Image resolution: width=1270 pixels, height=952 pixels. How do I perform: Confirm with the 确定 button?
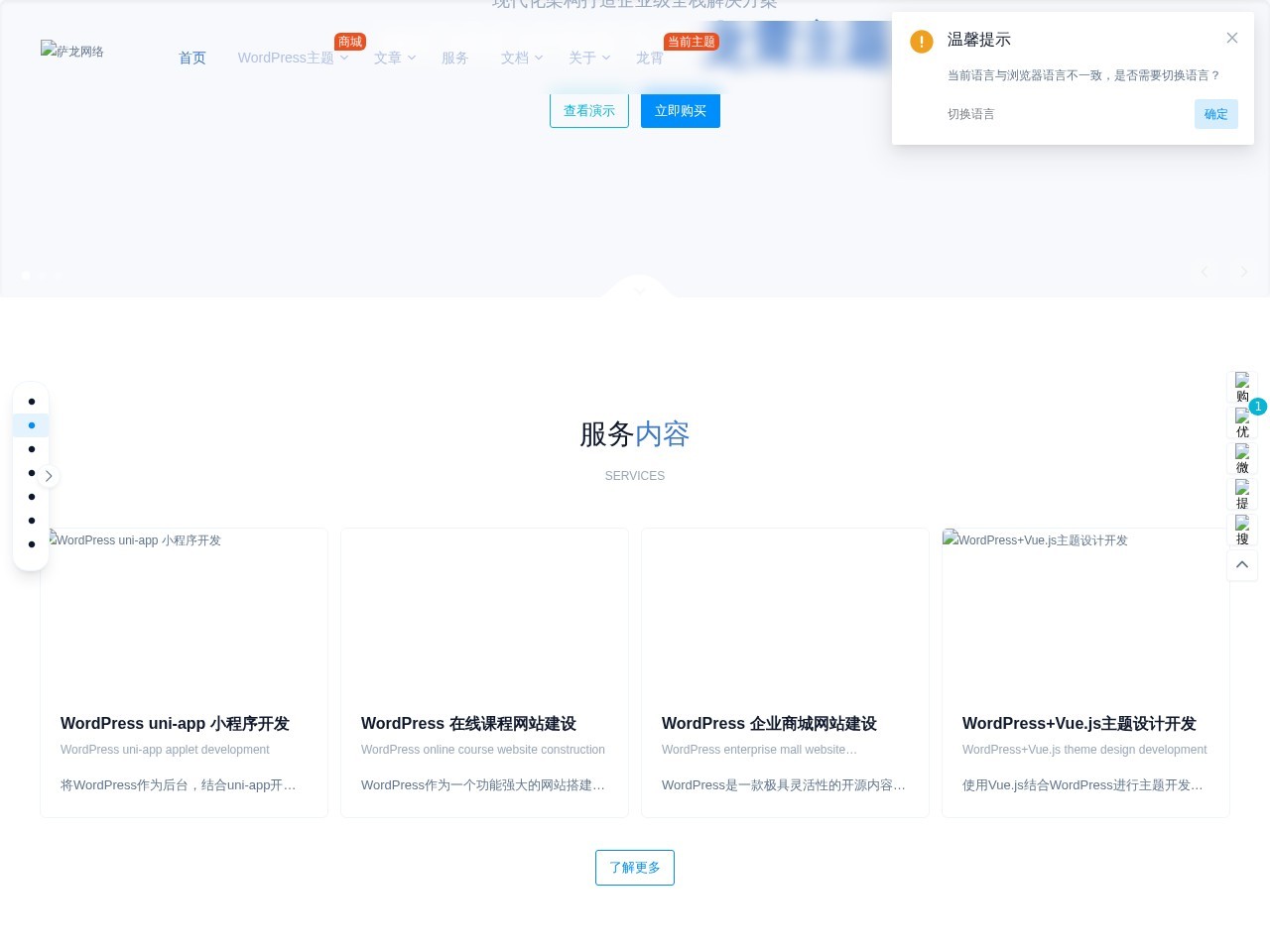tap(1216, 114)
